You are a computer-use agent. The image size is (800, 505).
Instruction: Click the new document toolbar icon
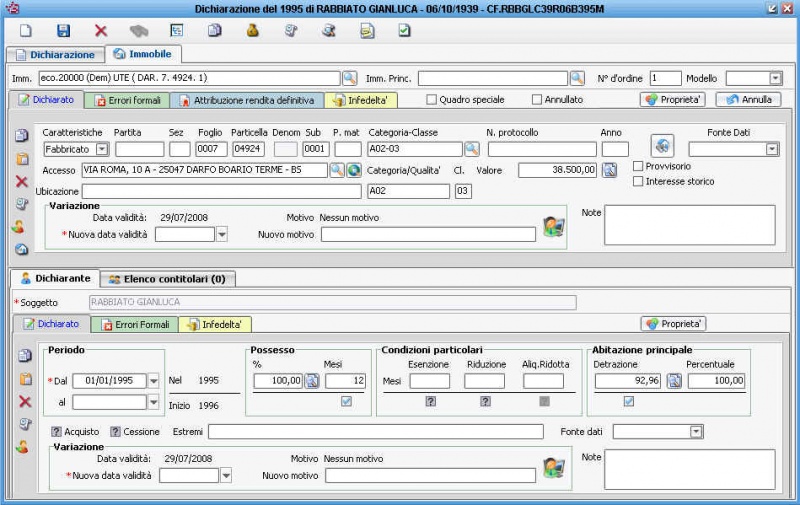(x=26, y=31)
